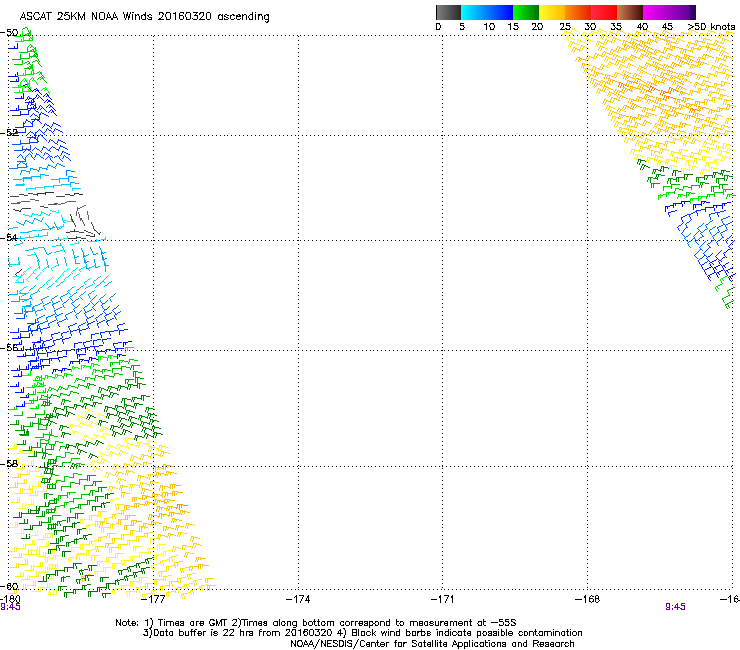
Task: Click the -52 latitude axis label
Action: point(9,133)
